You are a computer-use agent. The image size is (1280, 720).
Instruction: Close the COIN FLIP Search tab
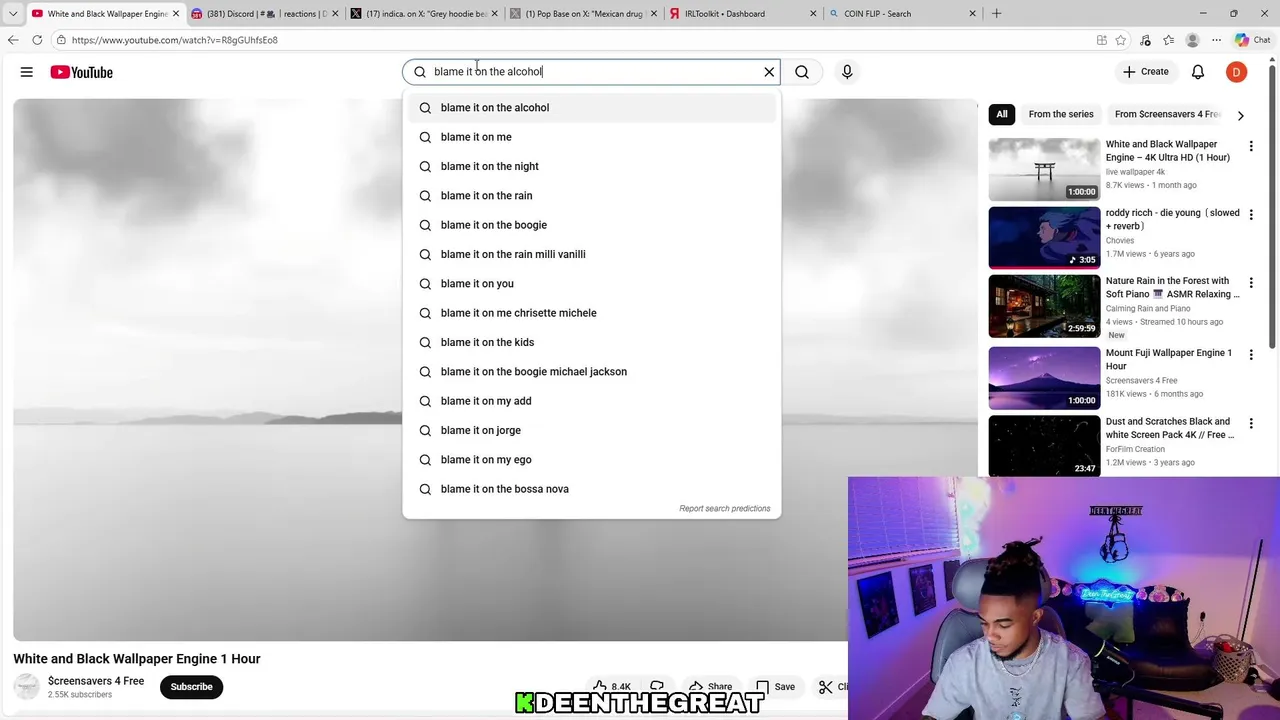point(972,14)
